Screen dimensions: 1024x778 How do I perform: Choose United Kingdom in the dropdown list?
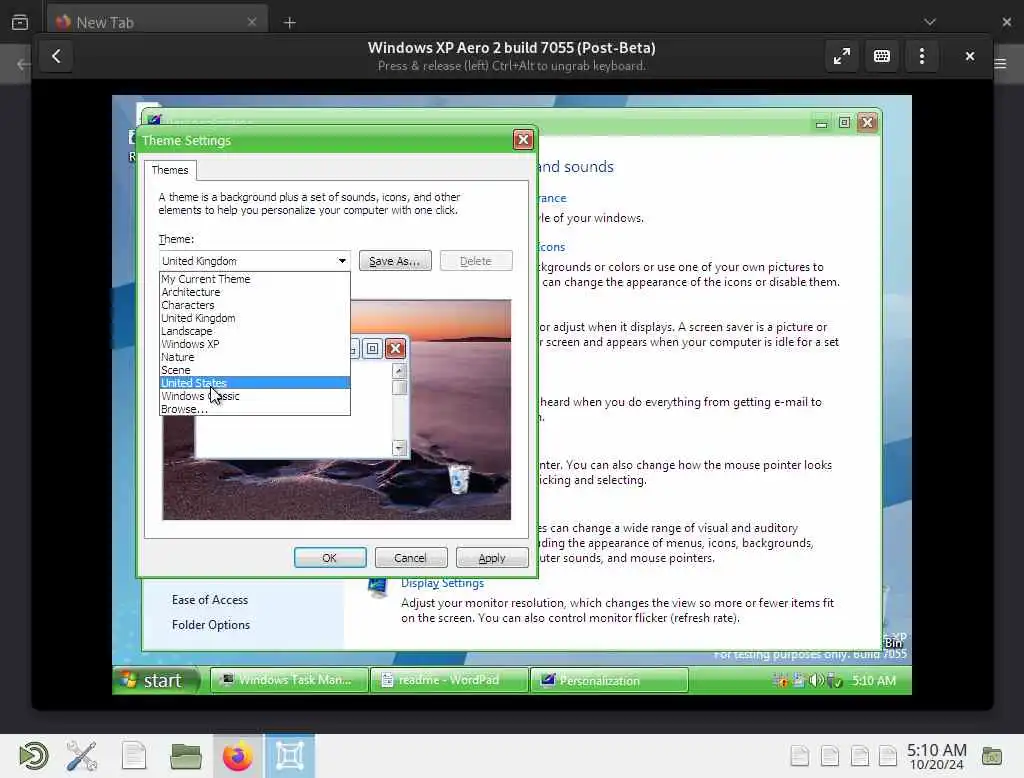255,318
